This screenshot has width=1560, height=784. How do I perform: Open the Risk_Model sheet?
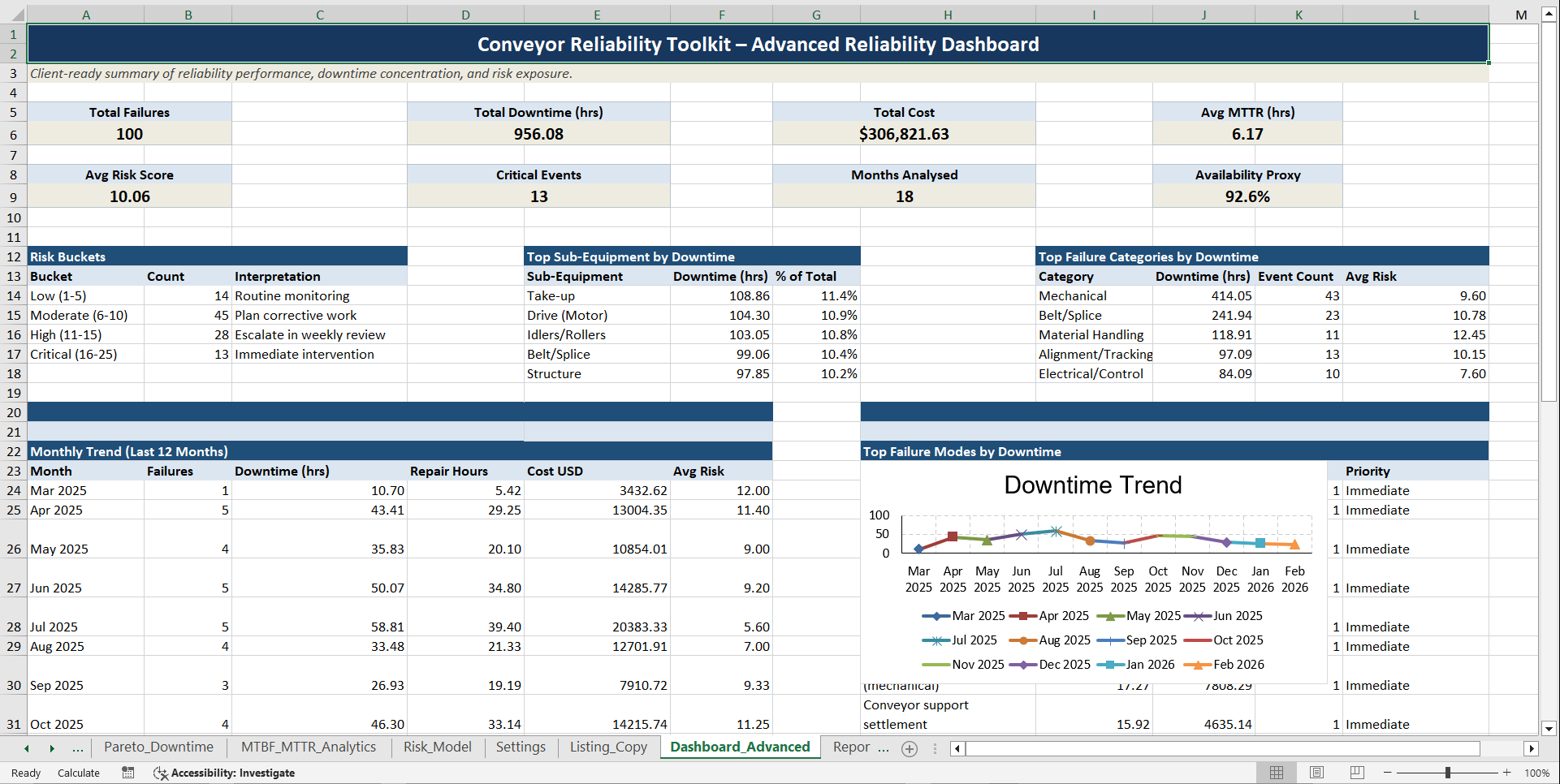point(437,747)
